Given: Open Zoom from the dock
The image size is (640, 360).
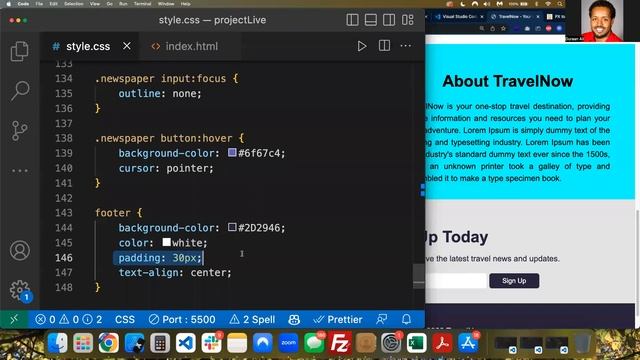Looking at the screenshot, I should (x=289, y=343).
